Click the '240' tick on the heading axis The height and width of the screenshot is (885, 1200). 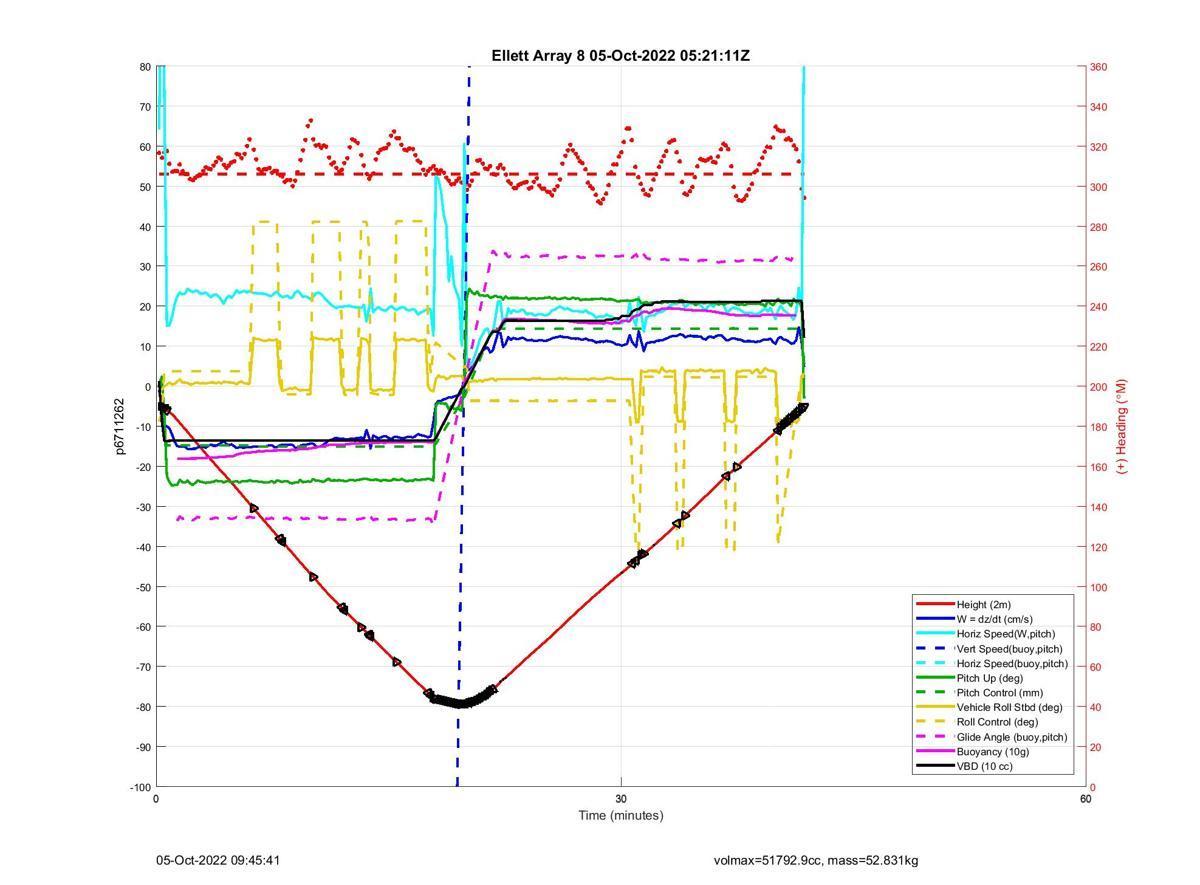coord(1098,307)
